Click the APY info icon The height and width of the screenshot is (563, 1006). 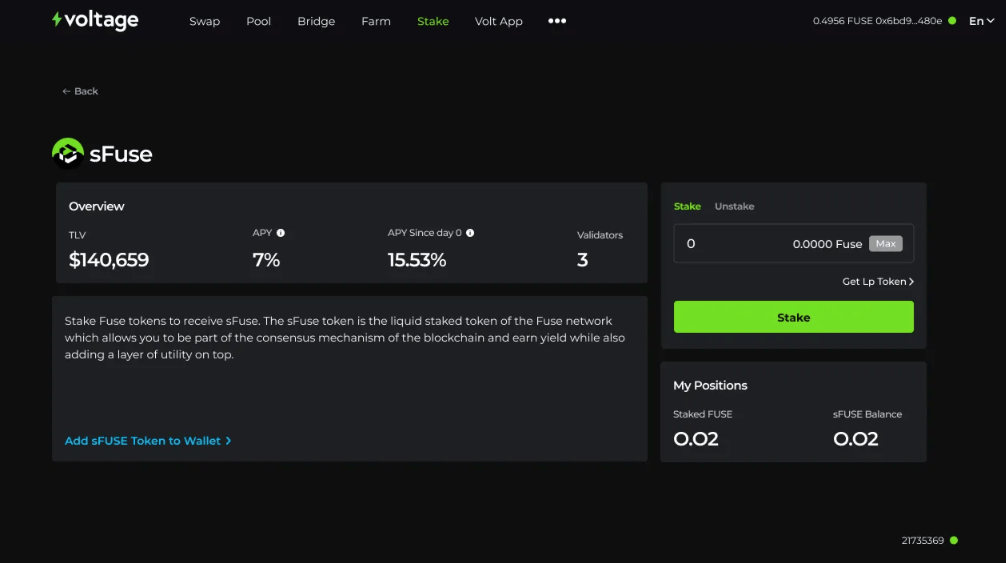coord(280,233)
